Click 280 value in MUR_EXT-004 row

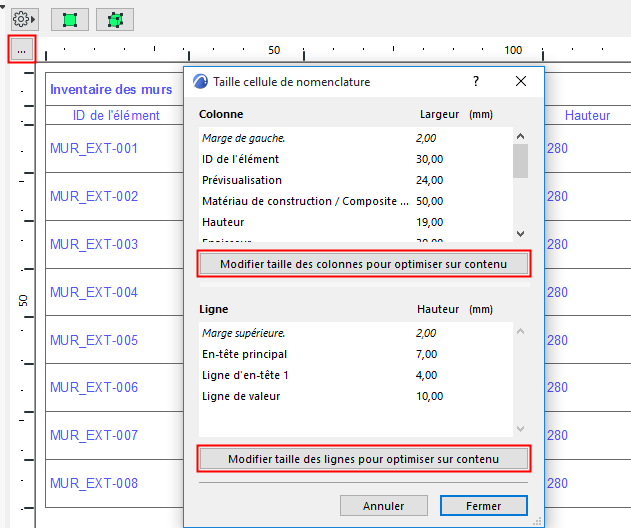(x=557, y=292)
